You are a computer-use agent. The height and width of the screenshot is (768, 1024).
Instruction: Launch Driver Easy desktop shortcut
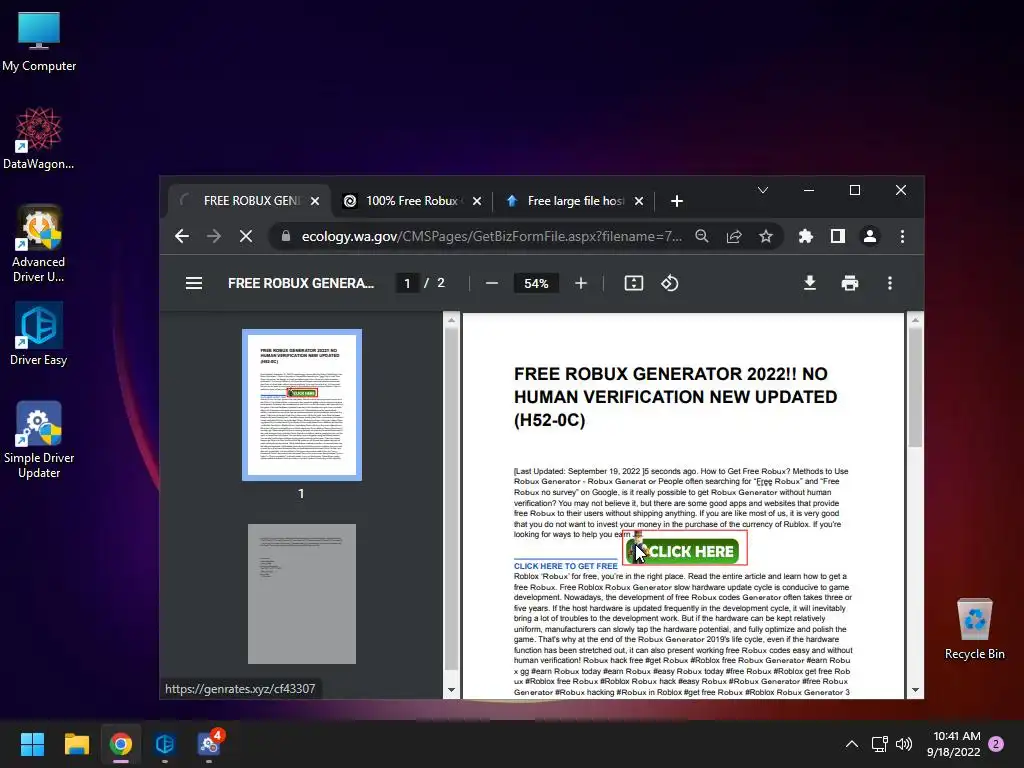(x=39, y=334)
